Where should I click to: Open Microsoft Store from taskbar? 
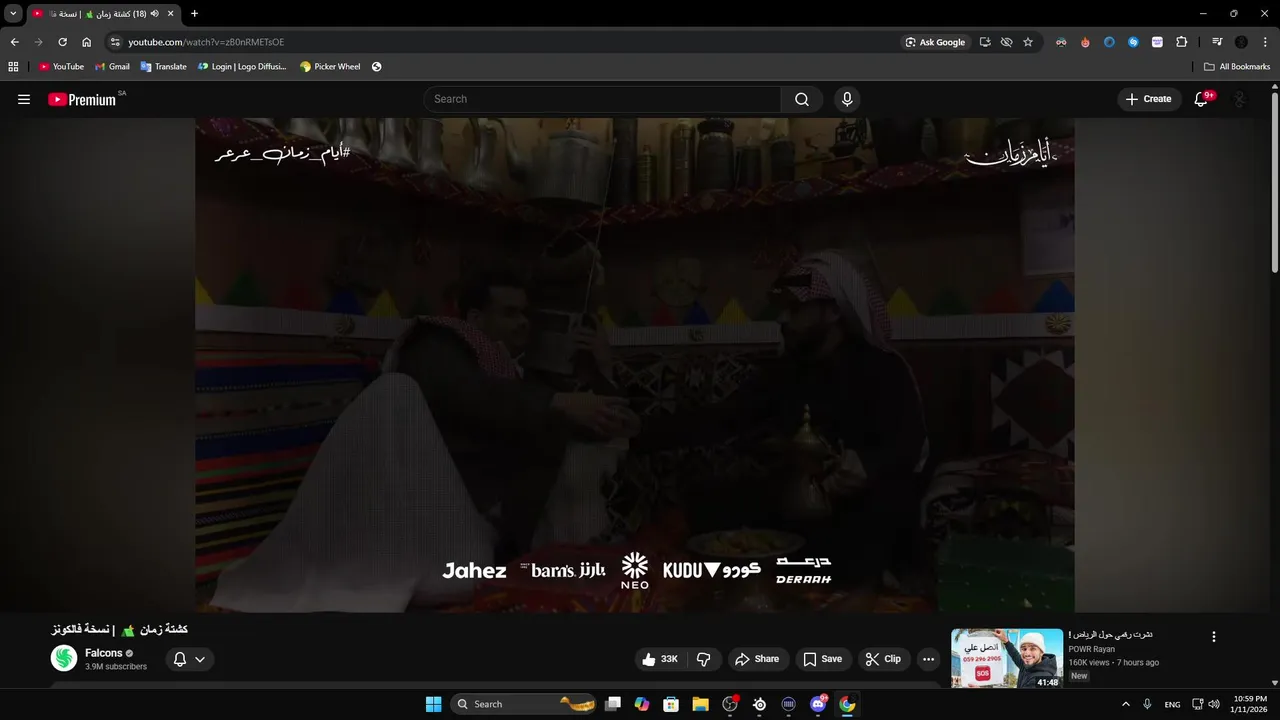(x=671, y=704)
